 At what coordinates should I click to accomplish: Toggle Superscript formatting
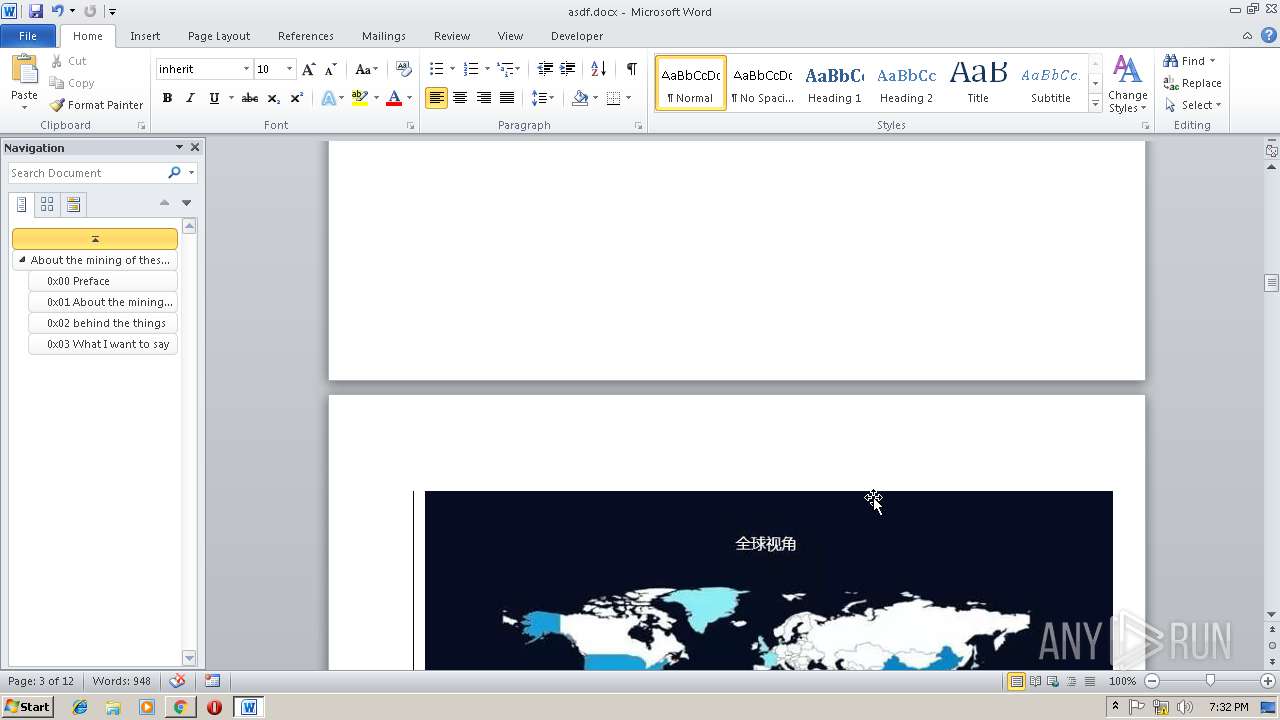coord(296,98)
